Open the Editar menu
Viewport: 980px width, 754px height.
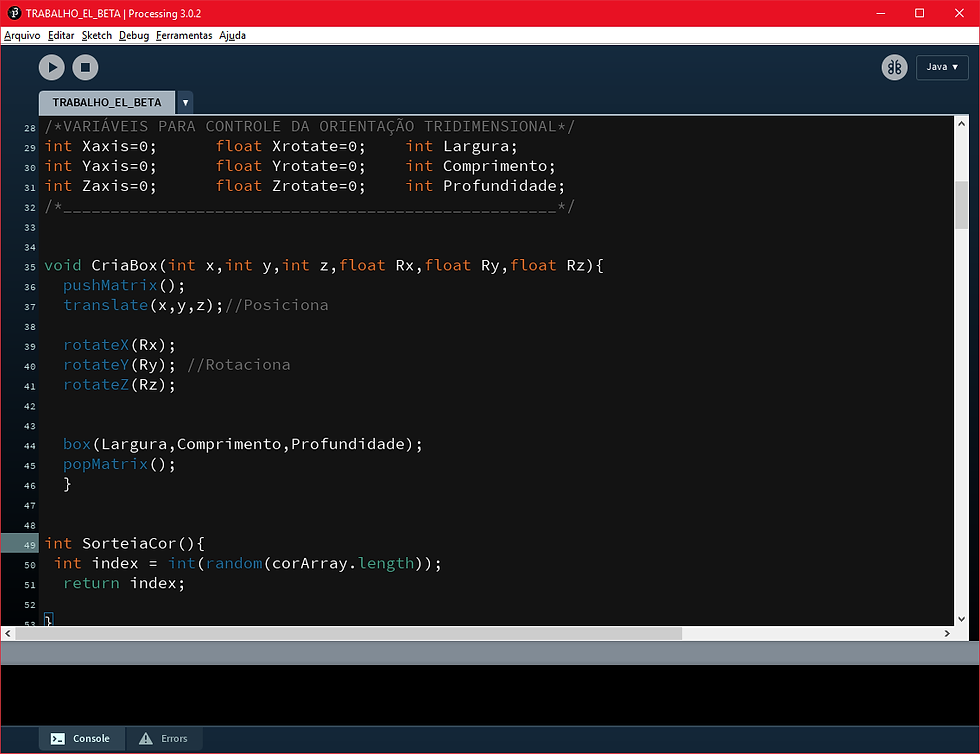point(61,36)
